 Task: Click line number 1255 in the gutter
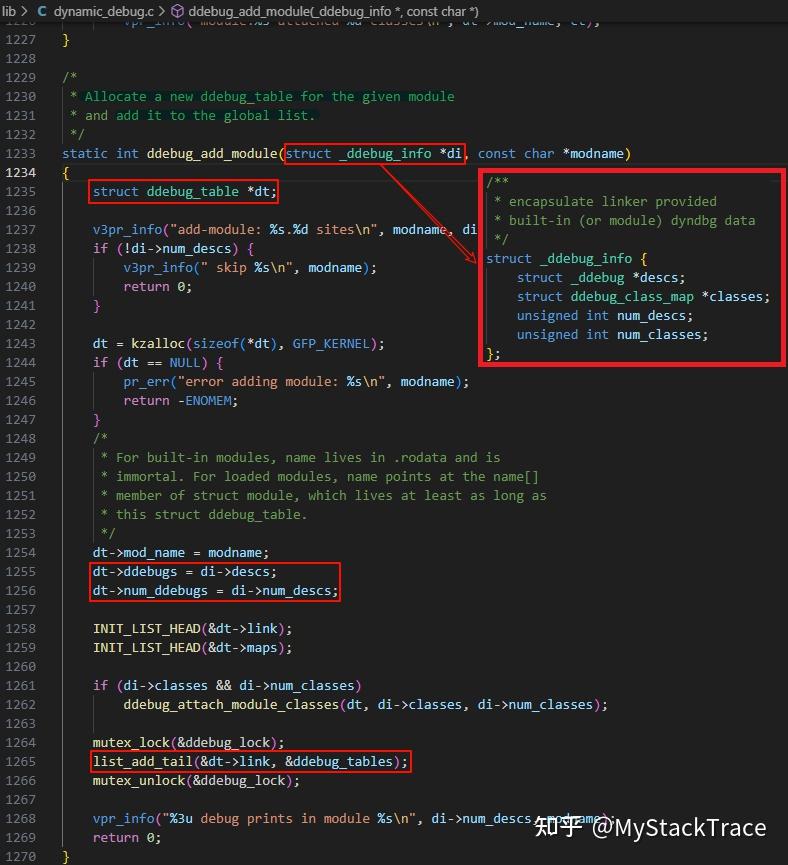click(x=20, y=572)
